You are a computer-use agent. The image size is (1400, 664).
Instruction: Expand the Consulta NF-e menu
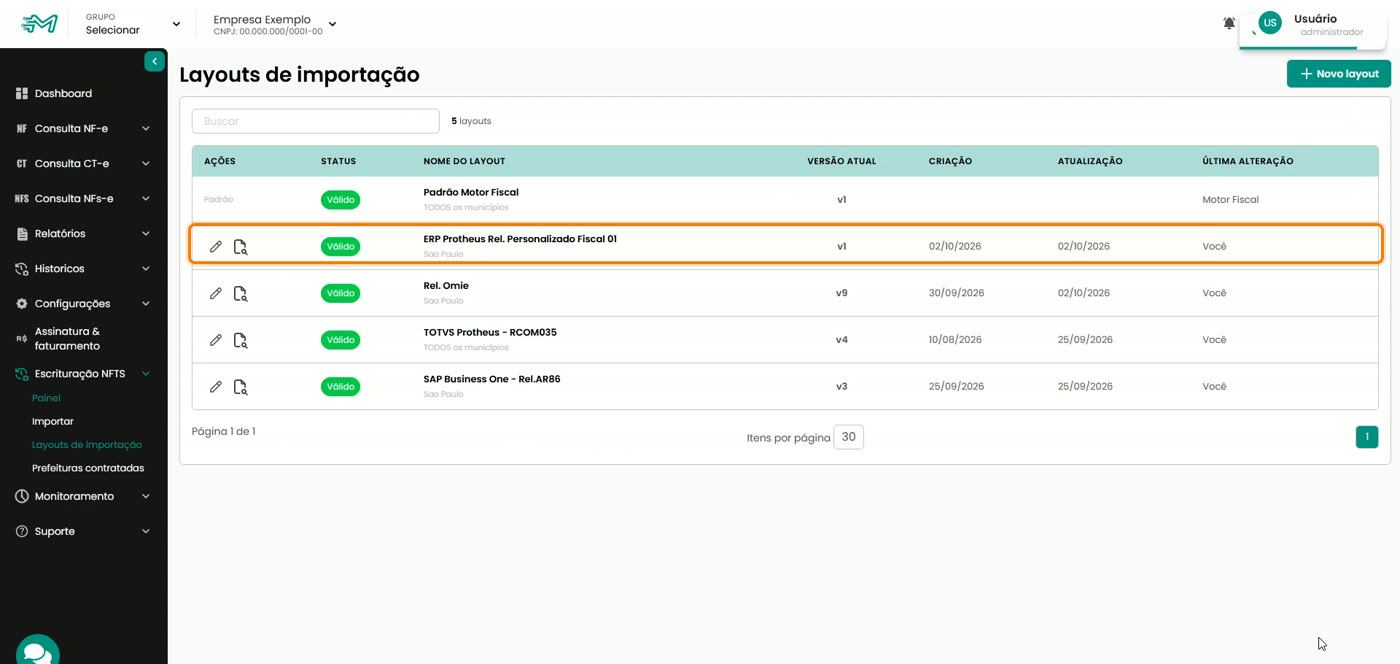click(84, 128)
